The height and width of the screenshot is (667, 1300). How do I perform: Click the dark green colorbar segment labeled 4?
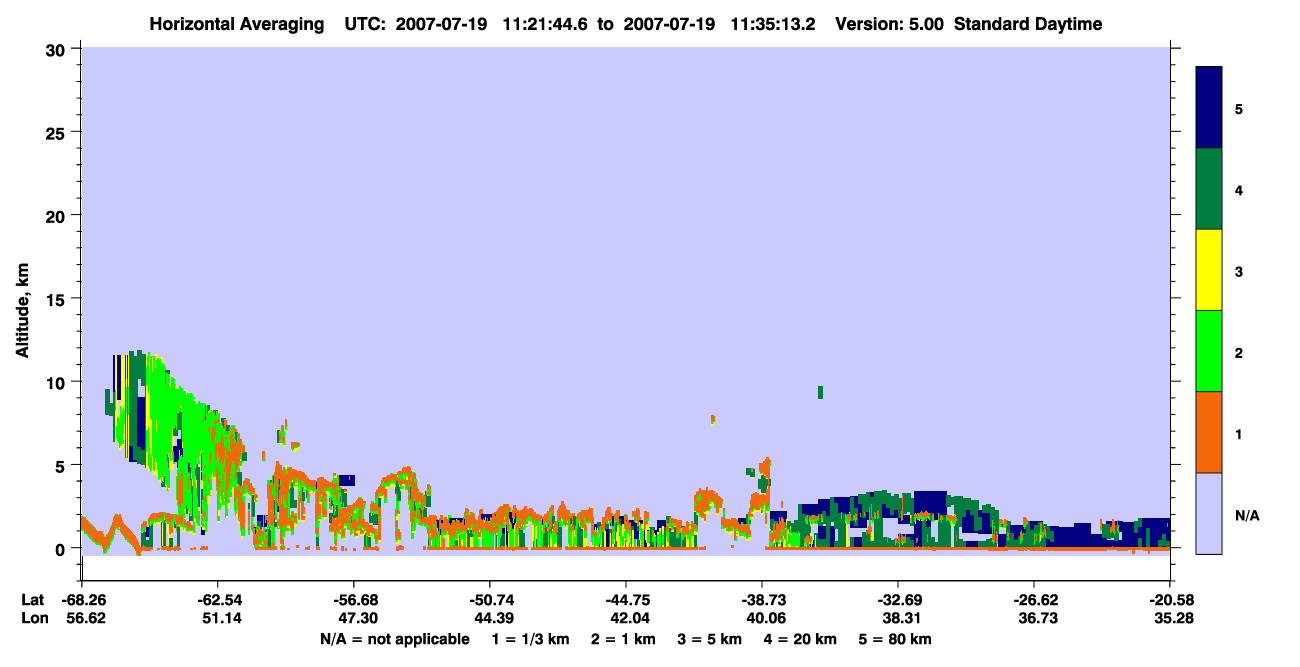tap(1209, 189)
